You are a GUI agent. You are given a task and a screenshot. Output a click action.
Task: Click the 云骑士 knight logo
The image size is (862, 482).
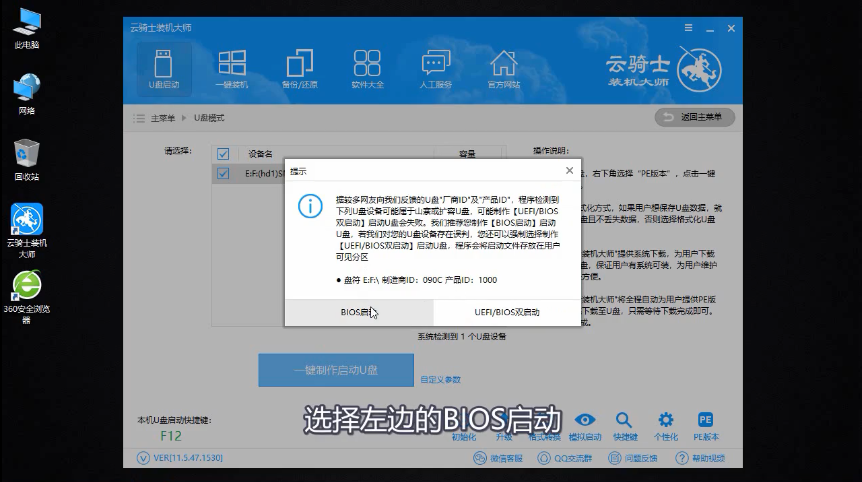(x=699, y=69)
